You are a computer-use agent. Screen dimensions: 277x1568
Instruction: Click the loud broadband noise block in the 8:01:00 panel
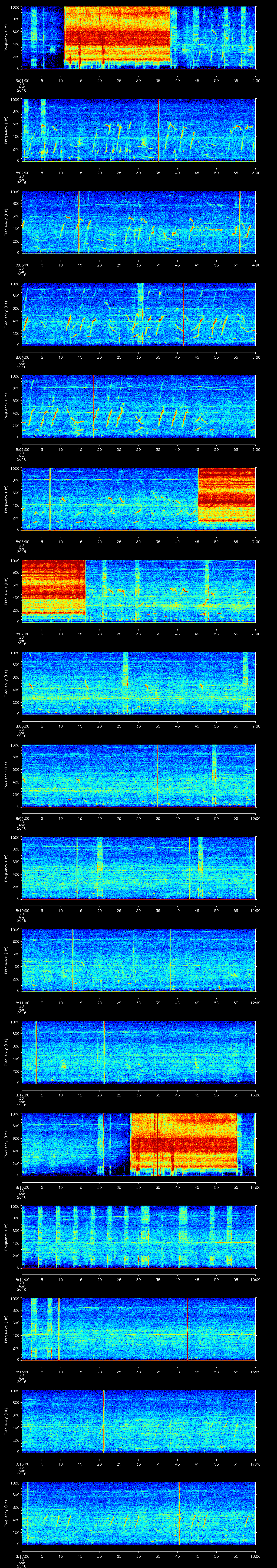click(117, 36)
